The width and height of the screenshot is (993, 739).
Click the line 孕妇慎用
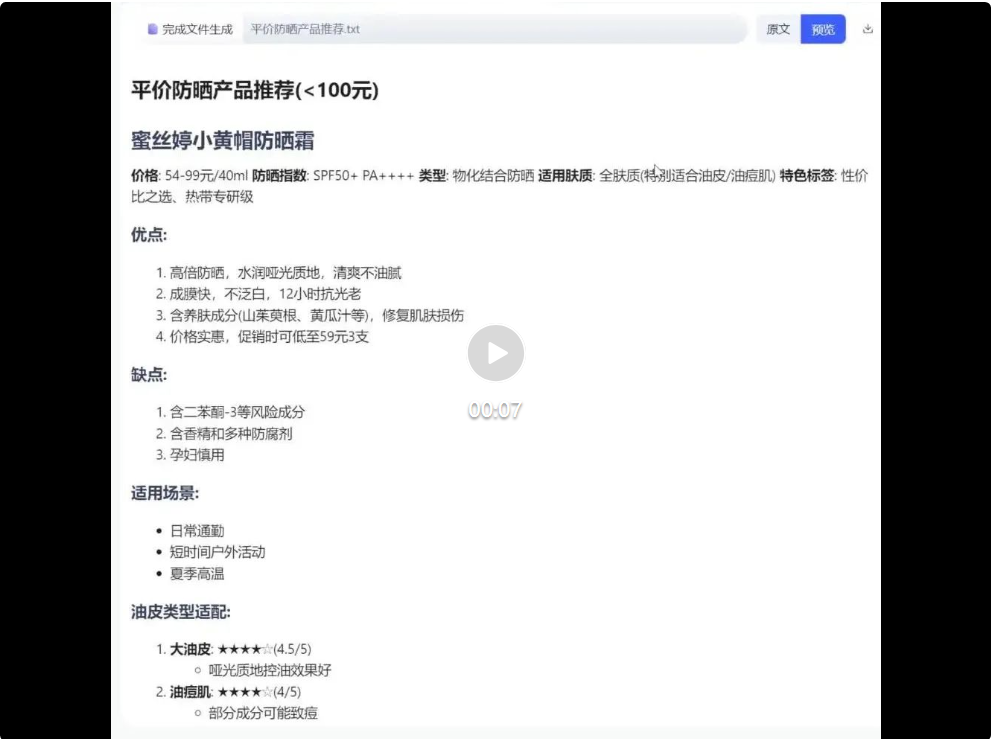197,455
